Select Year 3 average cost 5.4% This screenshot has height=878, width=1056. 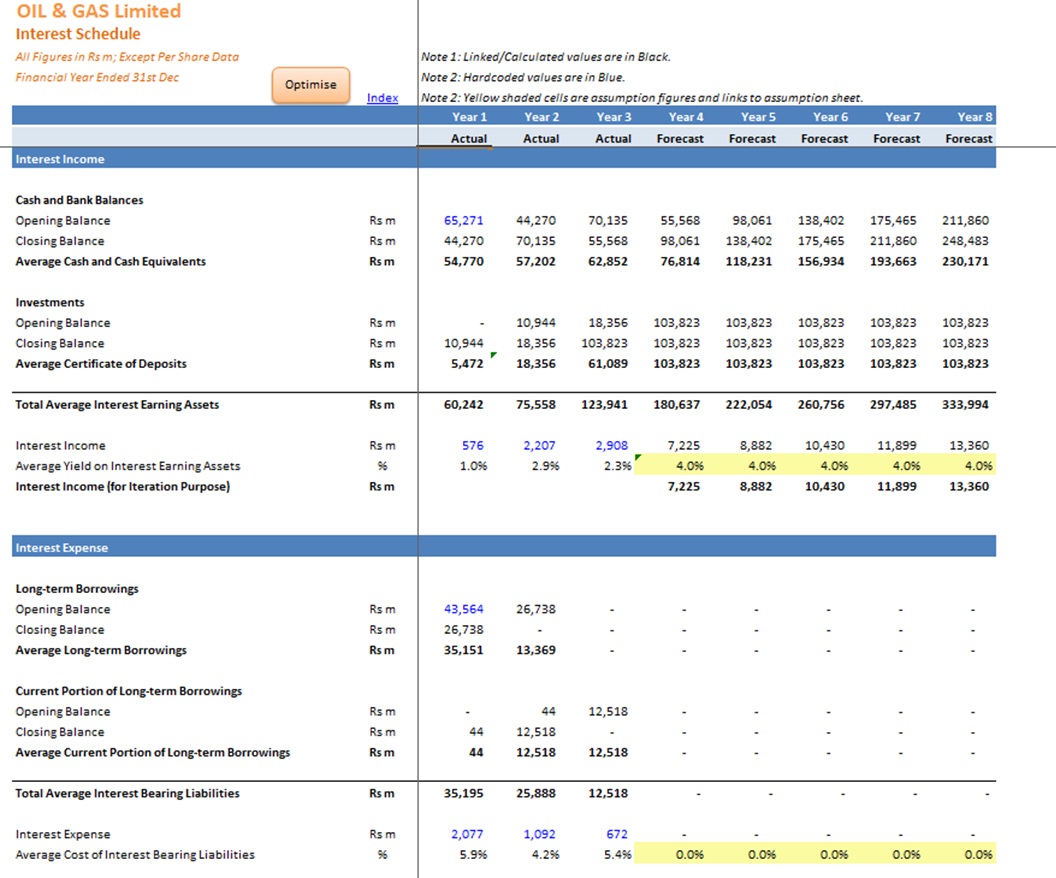click(x=617, y=854)
